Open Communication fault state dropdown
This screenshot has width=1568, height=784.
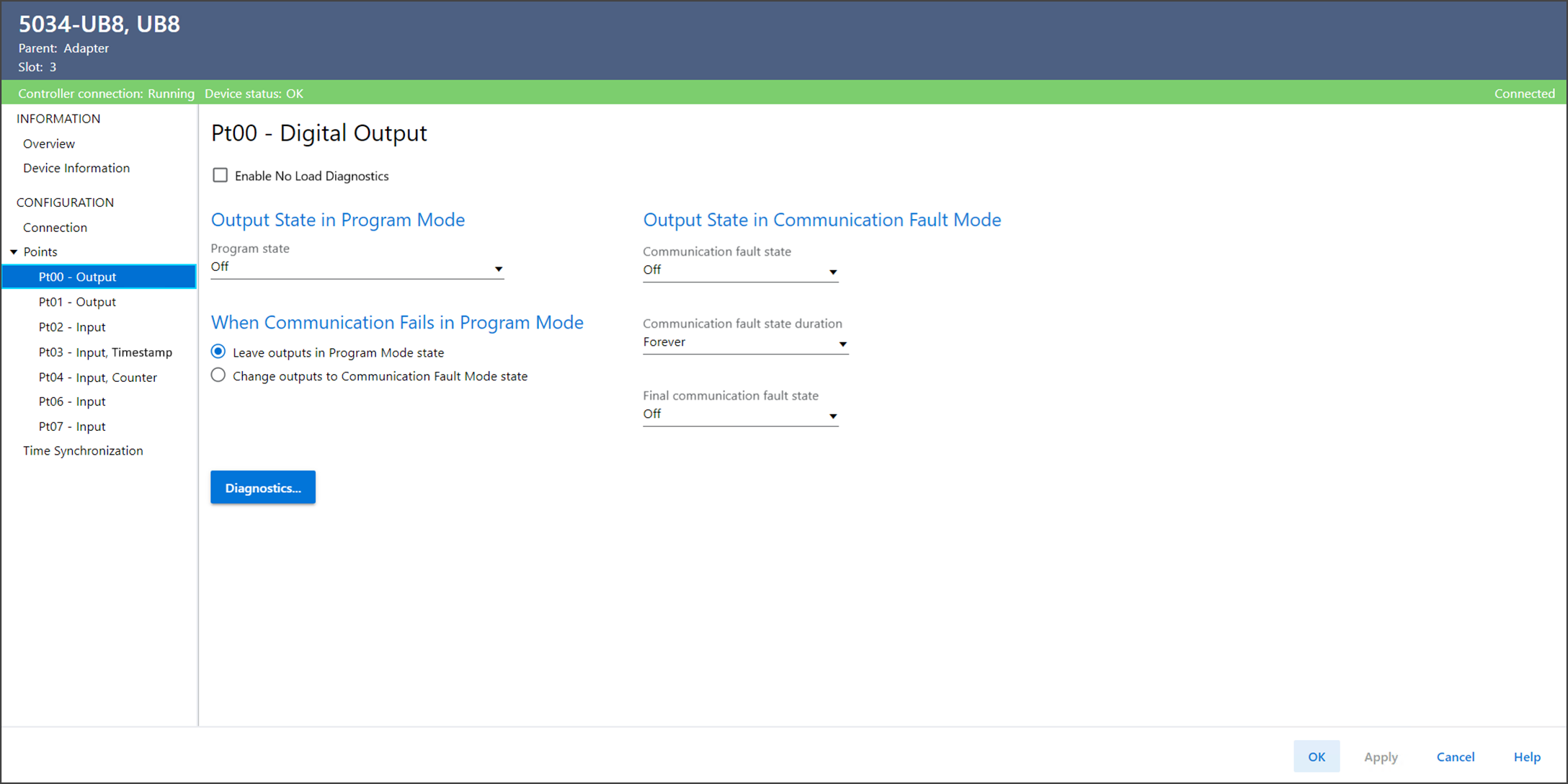(x=740, y=270)
